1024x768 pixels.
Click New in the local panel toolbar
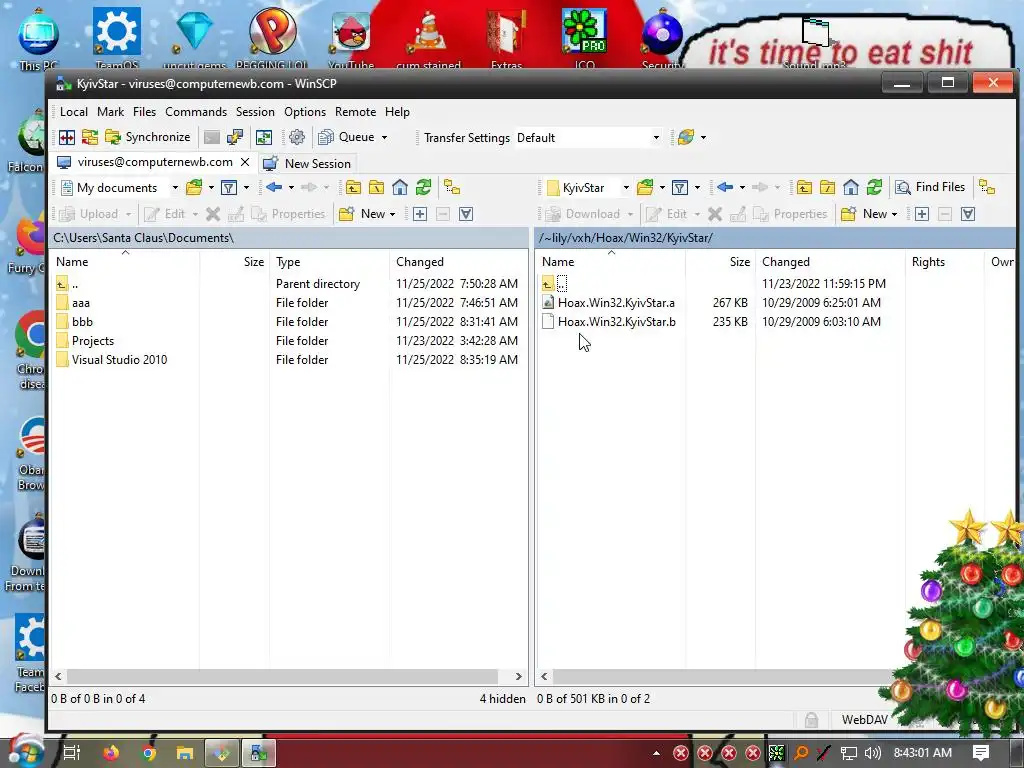coord(363,214)
